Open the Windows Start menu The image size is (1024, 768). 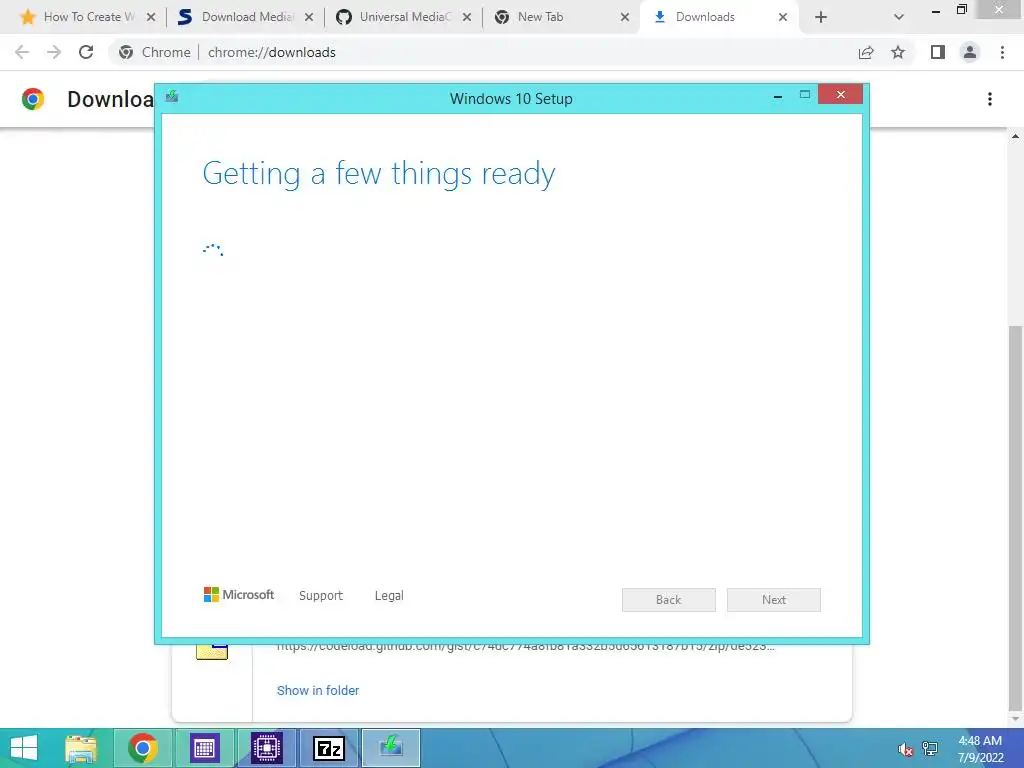24,748
